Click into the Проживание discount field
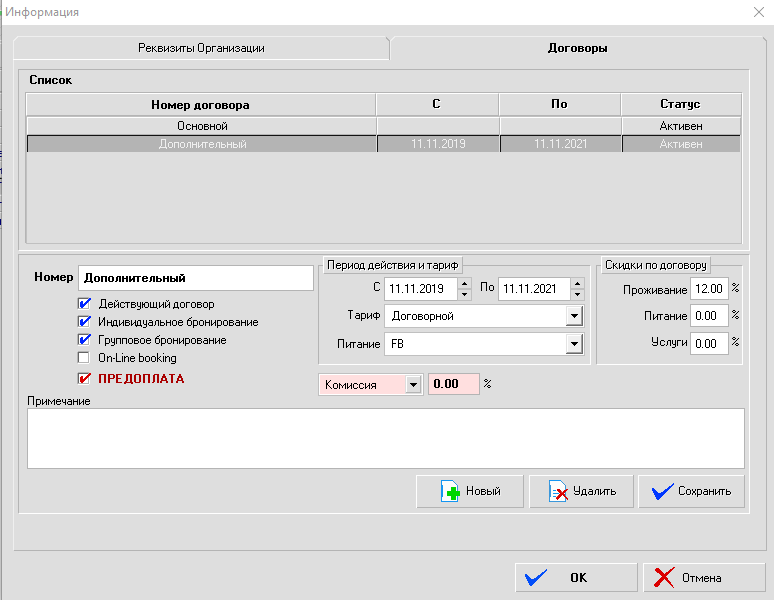This screenshot has width=774, height=600. [x=709, y=290]
